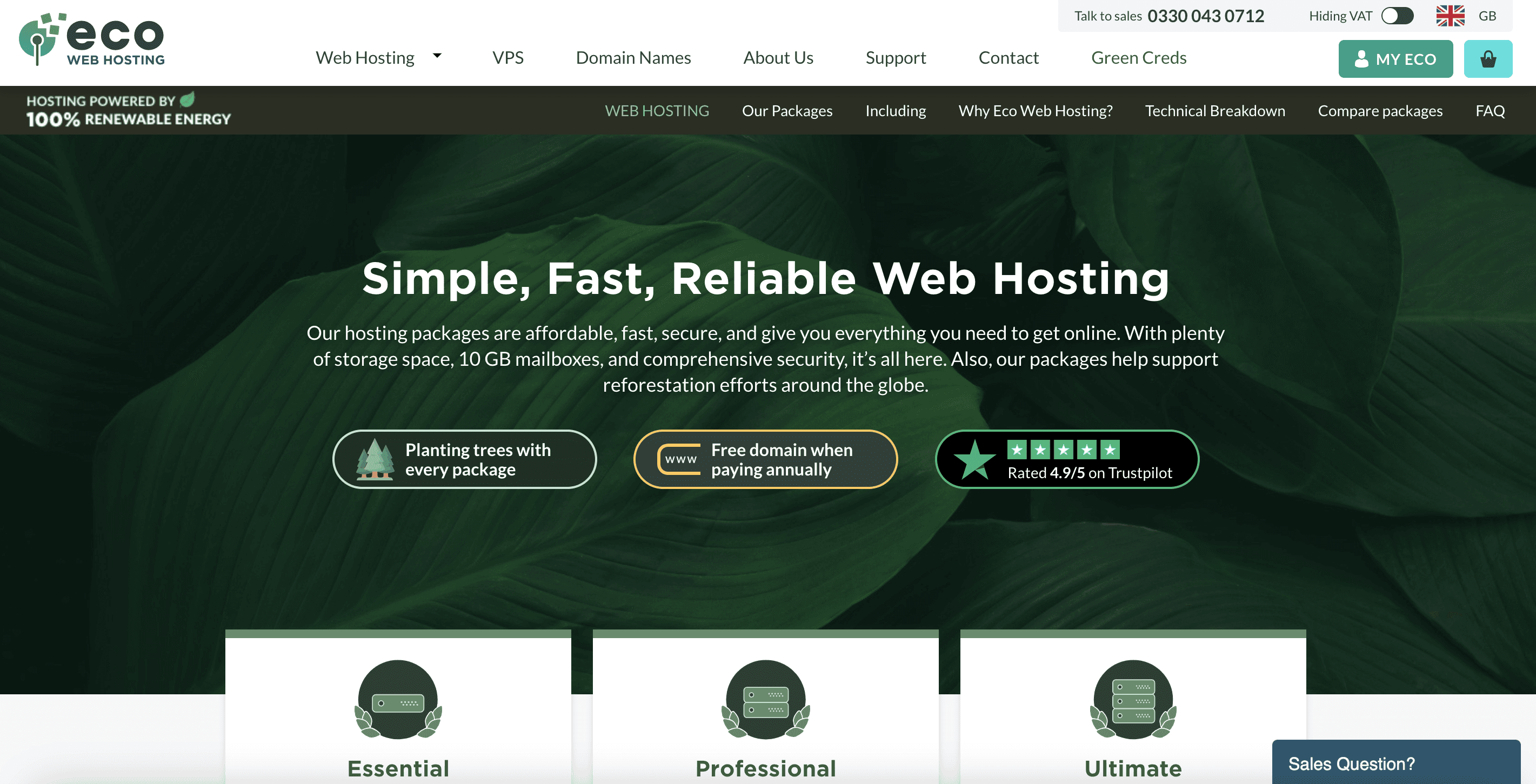Open the shopping basket icon

(x=1488, y=59)
